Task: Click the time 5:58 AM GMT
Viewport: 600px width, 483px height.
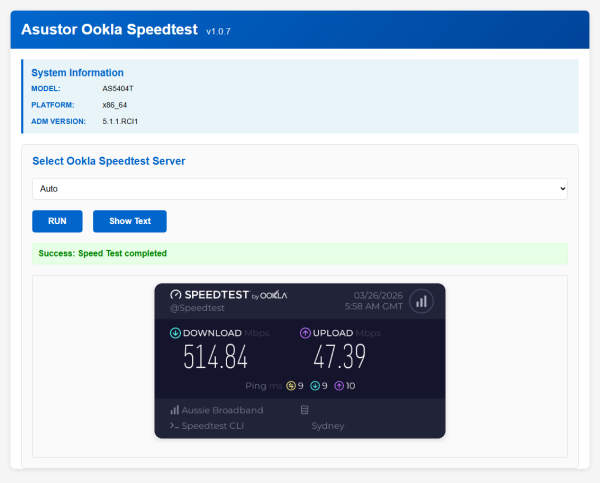Action: point(374,306)
